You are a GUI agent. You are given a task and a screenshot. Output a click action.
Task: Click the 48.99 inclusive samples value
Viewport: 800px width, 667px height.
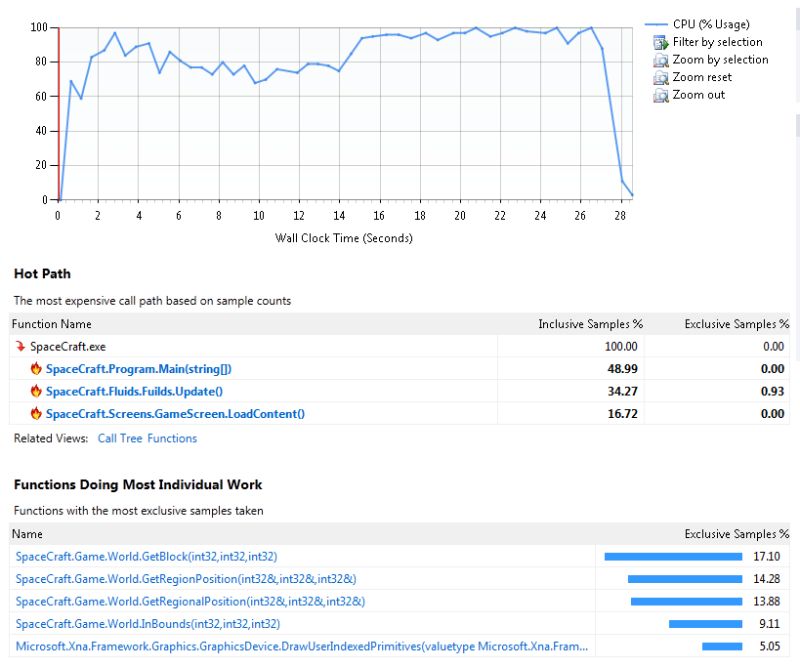pyautogui.click(x=622, y=369)
